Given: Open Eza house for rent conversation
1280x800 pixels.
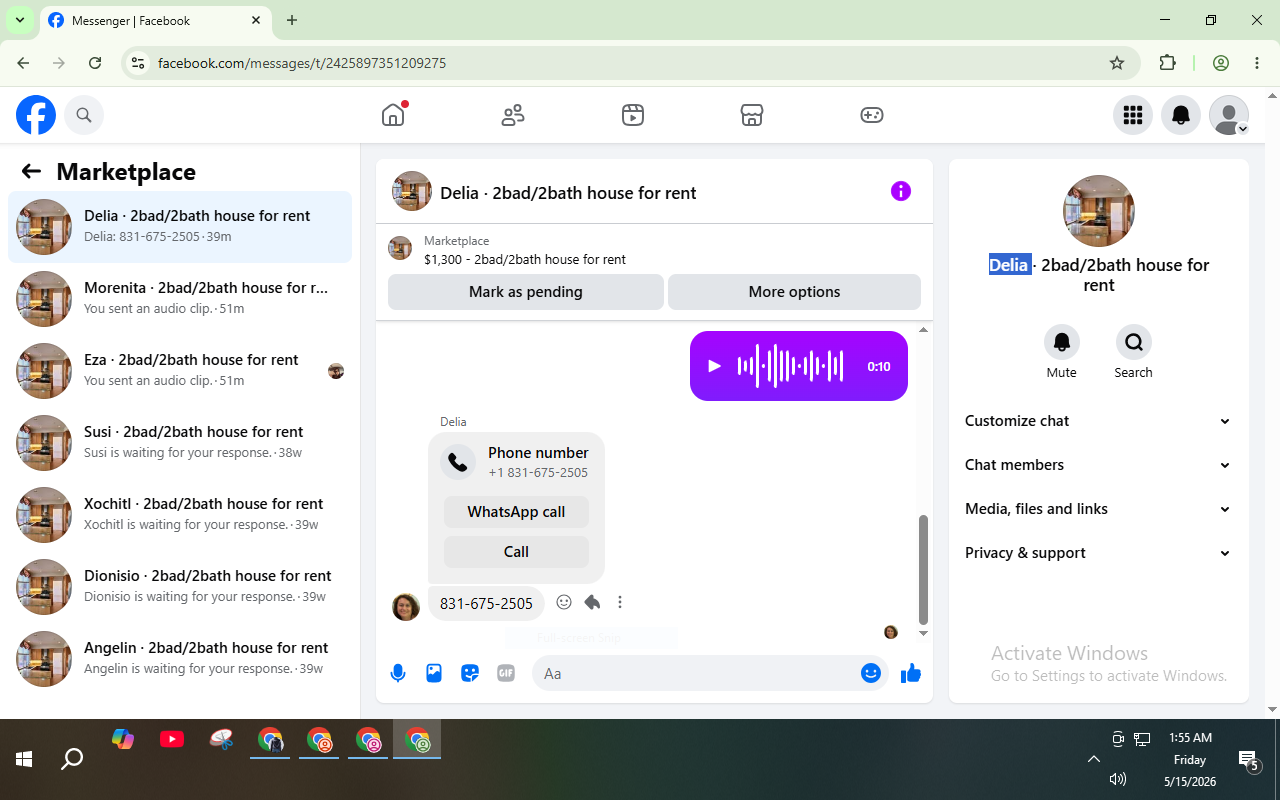Looking at the screenshot, I should click(180, 371).
